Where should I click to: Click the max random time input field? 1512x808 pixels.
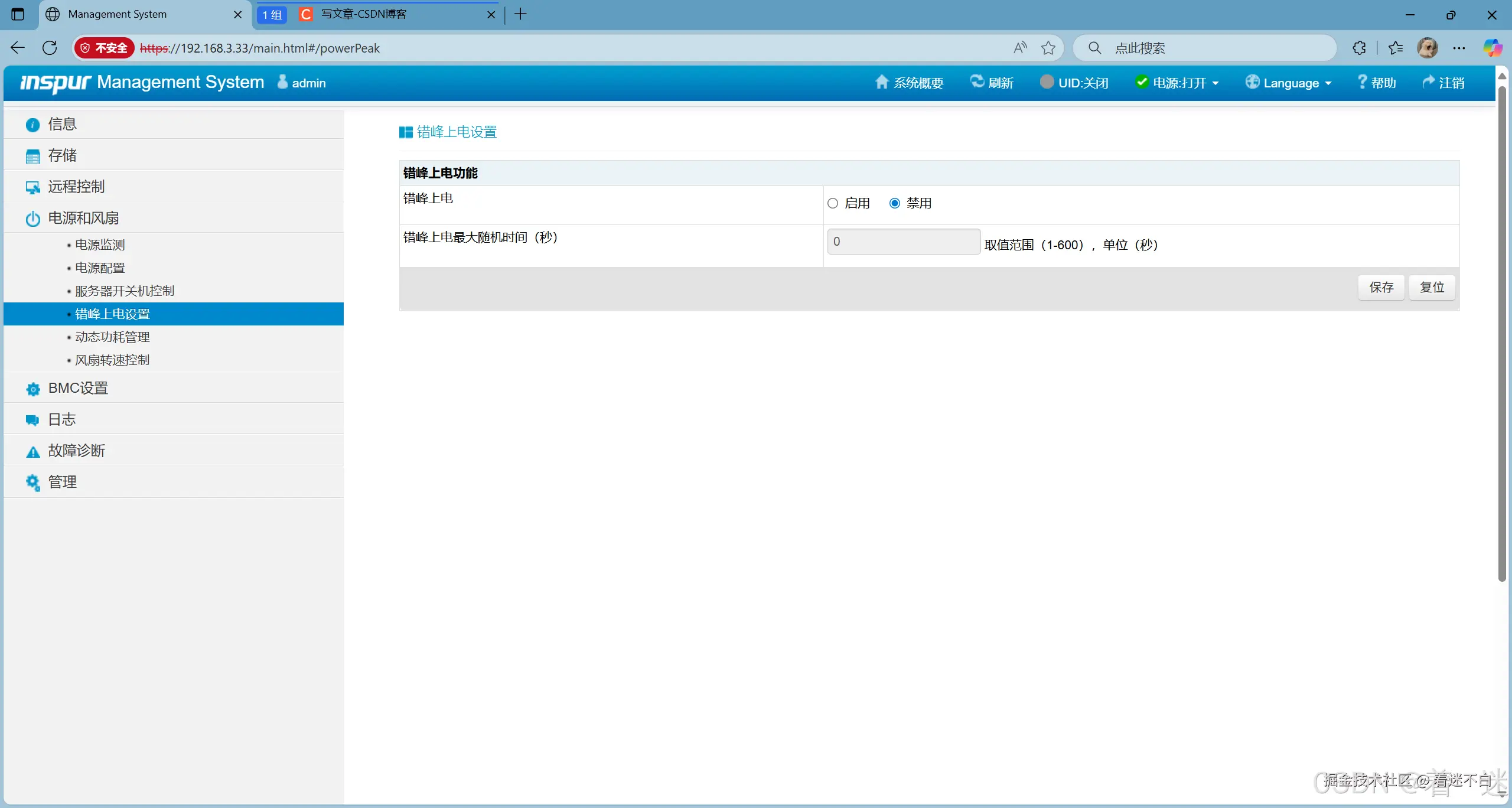tap(903, 242)
